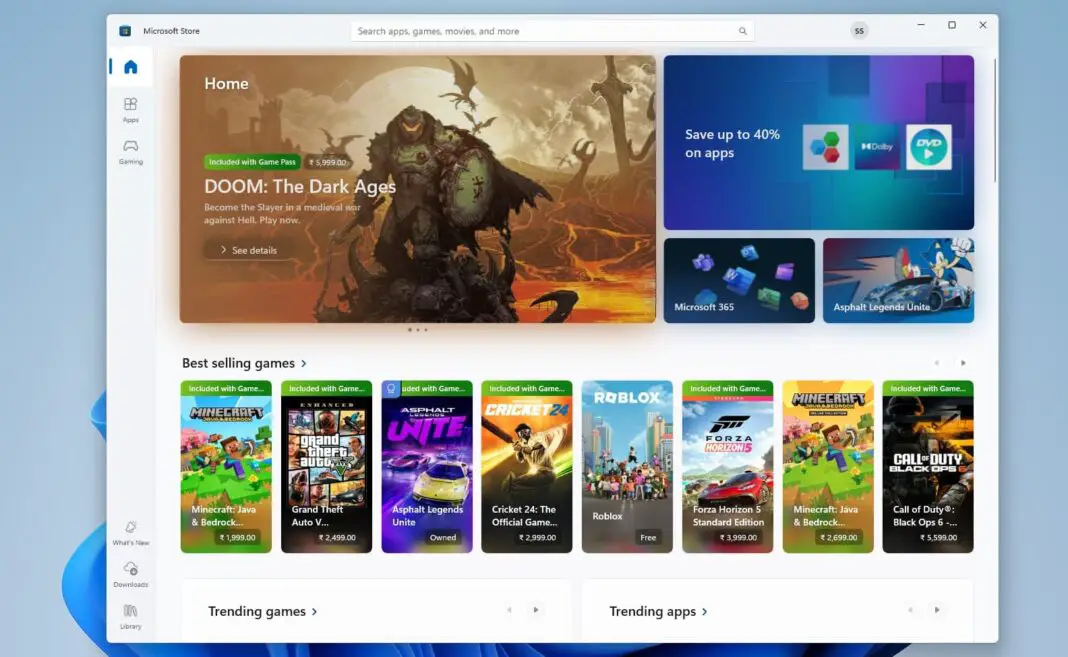The height and width of the screenshot is (657, 1068).
Task: View What's New in the sidebar
Action: [130, 534]
